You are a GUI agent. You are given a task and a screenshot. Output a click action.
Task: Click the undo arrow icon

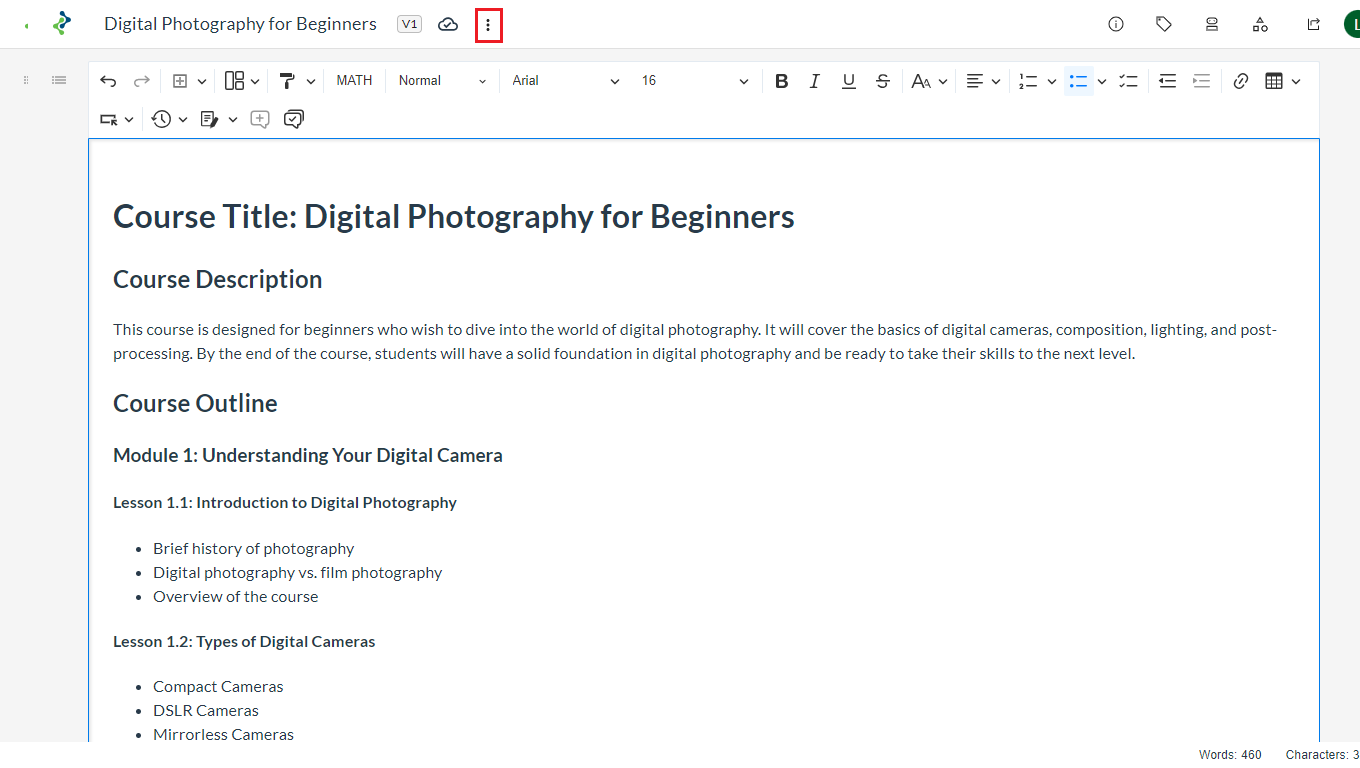[108, 81]
